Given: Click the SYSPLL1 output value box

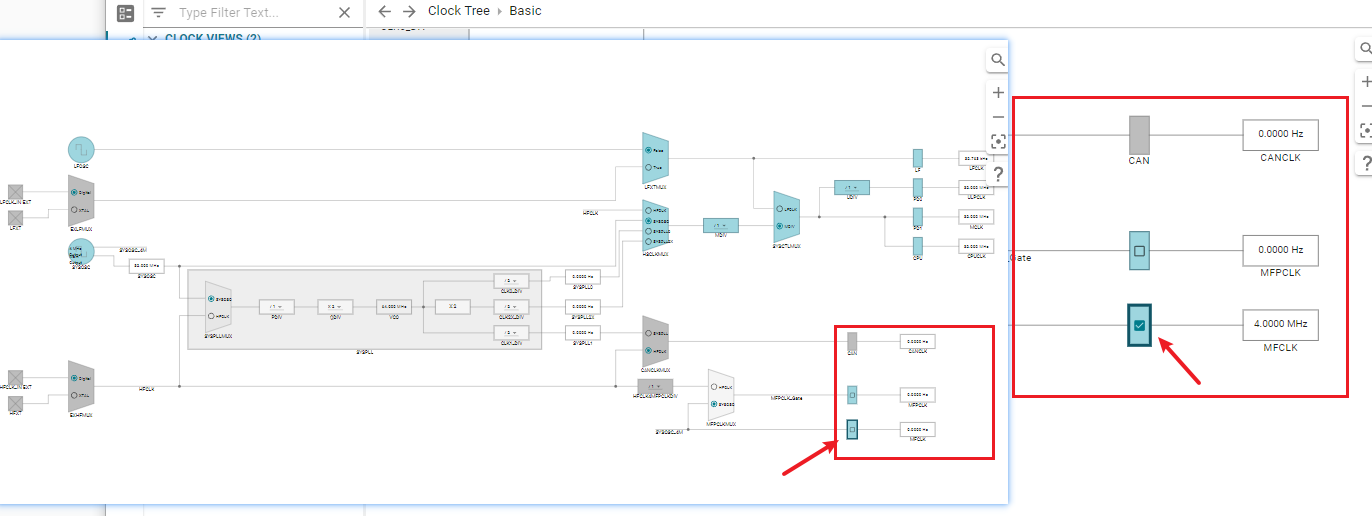Looking at the screenshot, I should point(583,332).
